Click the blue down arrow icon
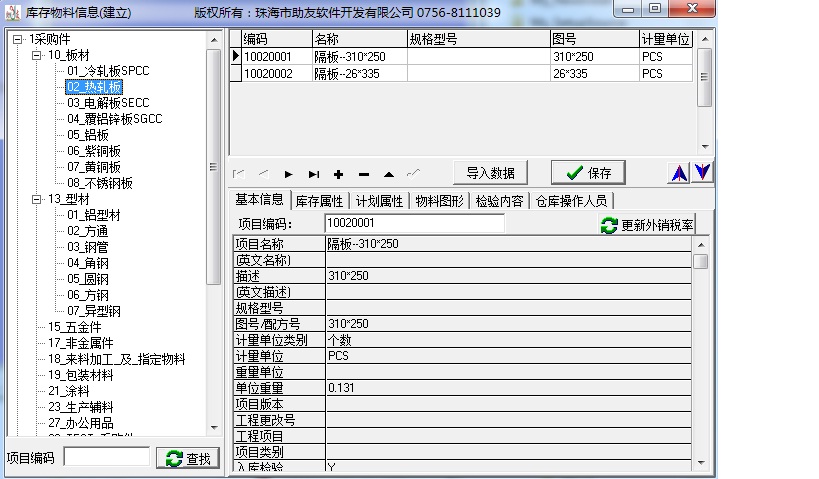Image resolution: width=819 pixels, height=479 pixels. tap(703, 172)
